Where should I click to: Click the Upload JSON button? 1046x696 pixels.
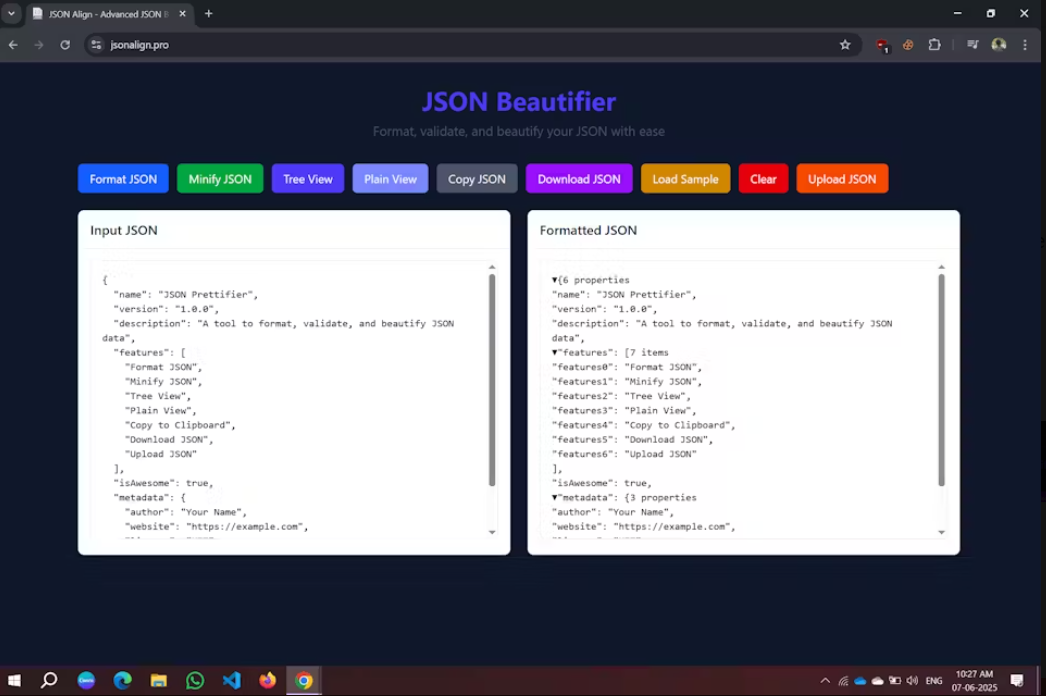tap(842, 179)
